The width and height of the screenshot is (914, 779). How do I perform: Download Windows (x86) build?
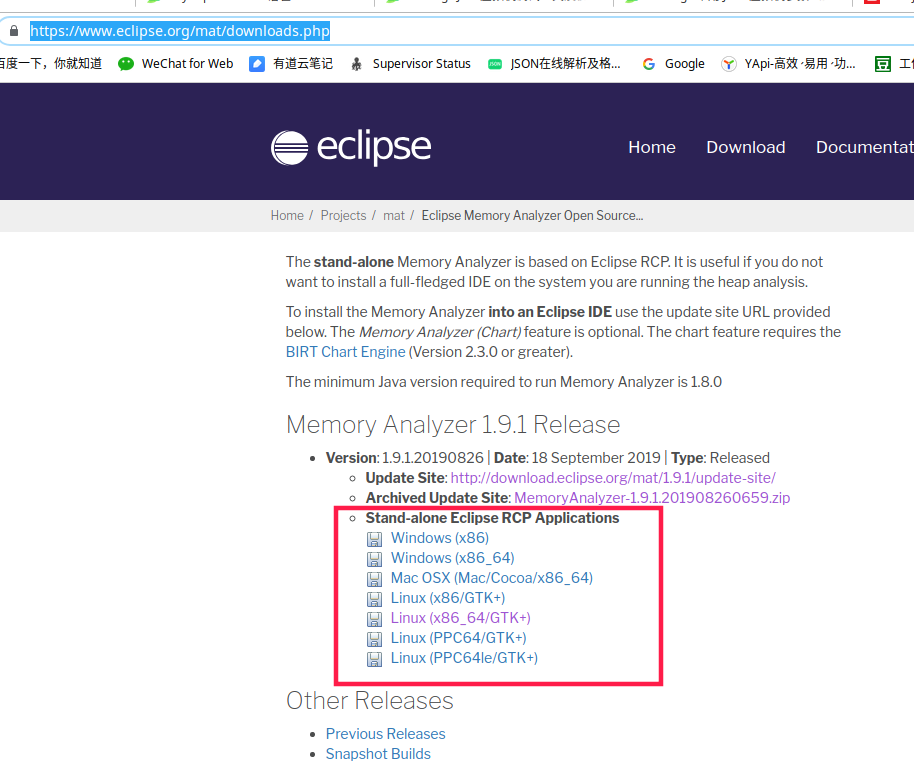[x=440, y=538]
